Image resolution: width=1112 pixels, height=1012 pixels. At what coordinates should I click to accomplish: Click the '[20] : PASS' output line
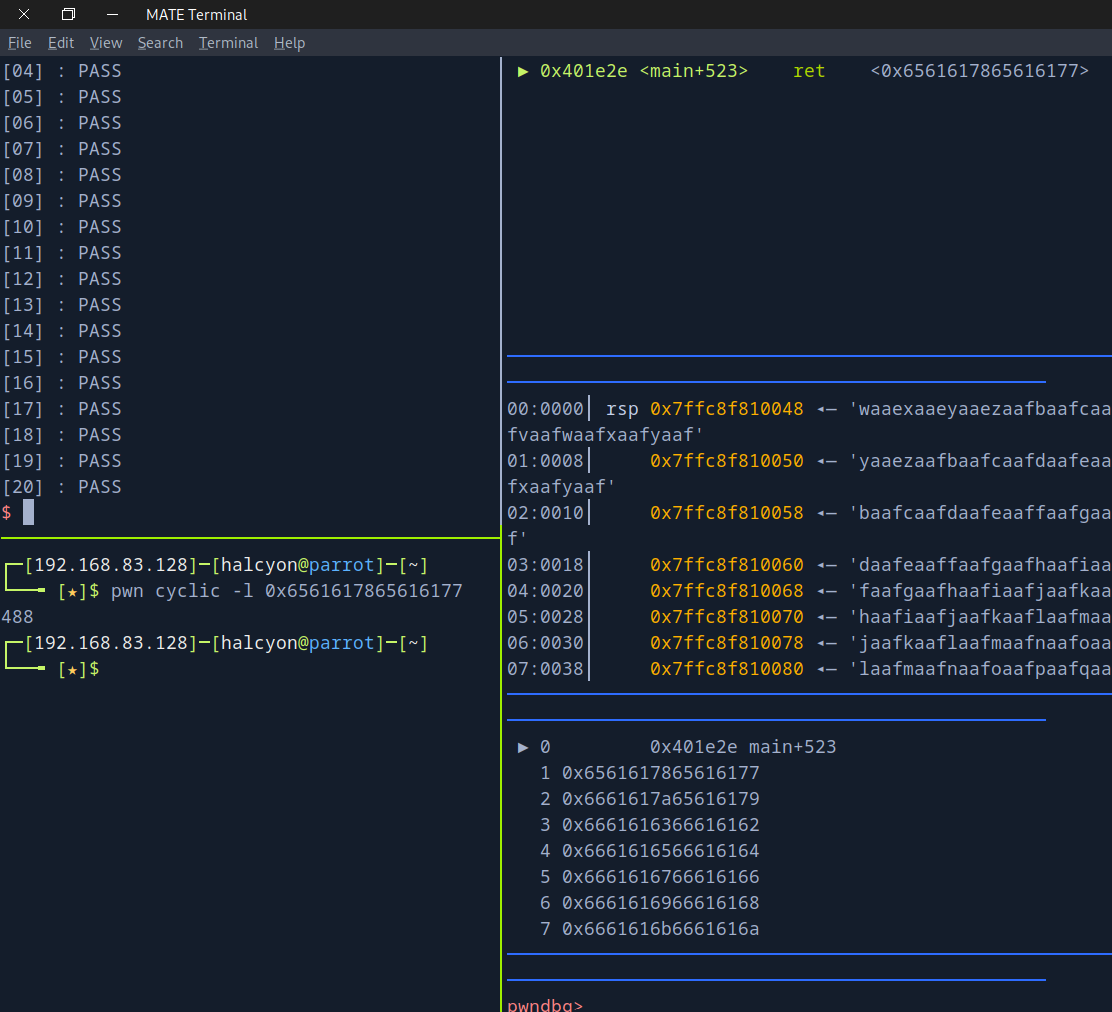(62, 487)
